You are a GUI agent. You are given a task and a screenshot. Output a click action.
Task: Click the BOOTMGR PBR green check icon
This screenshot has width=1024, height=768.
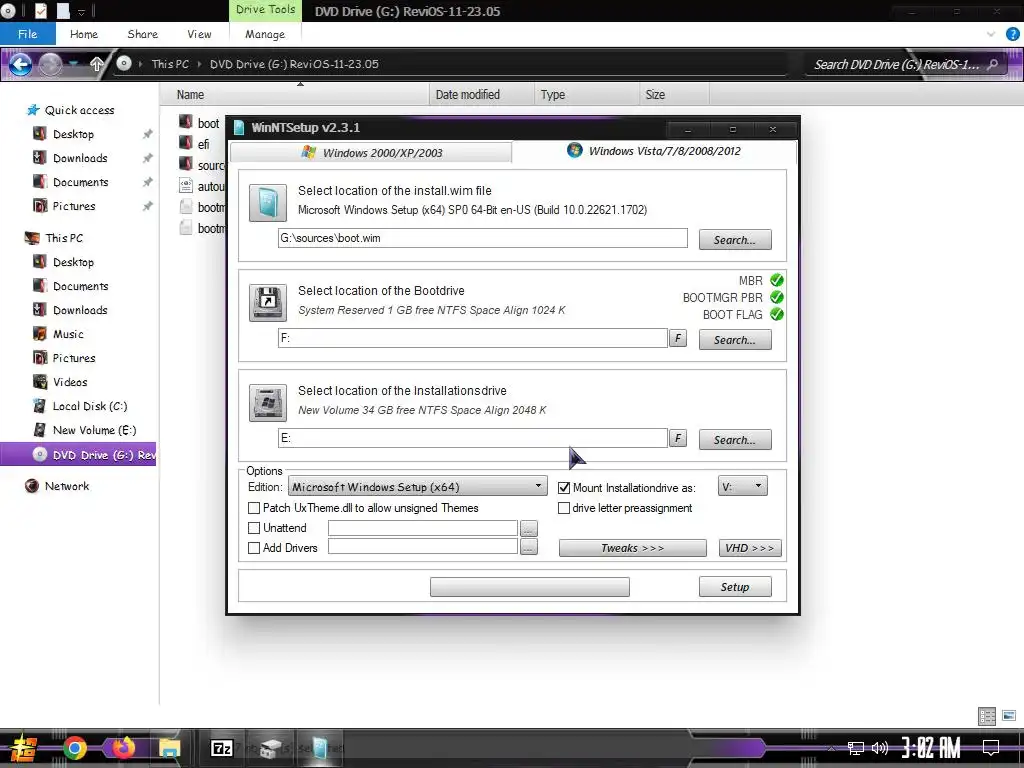pos(776,297)
